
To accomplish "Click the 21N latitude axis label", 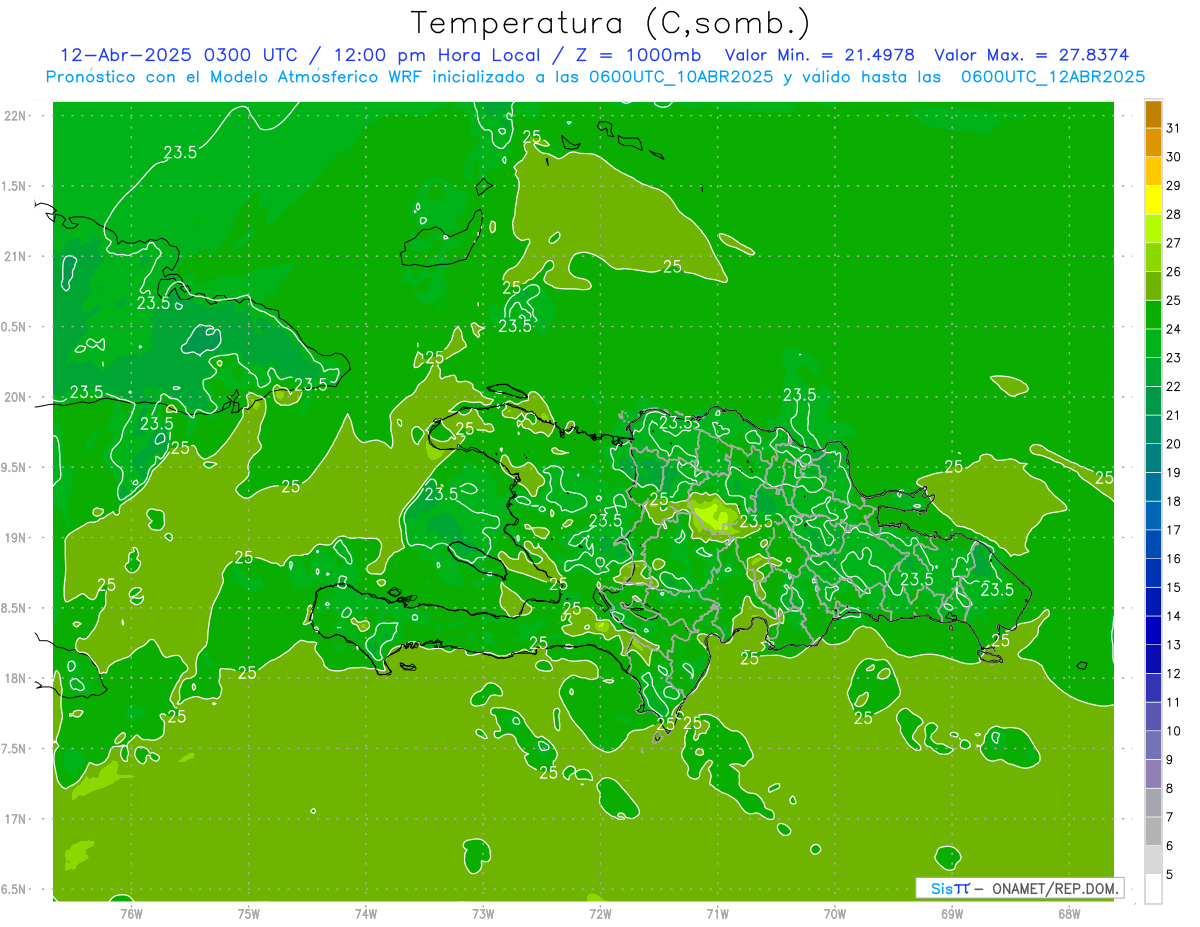I will pyautogui.click(x=14, y=256).
